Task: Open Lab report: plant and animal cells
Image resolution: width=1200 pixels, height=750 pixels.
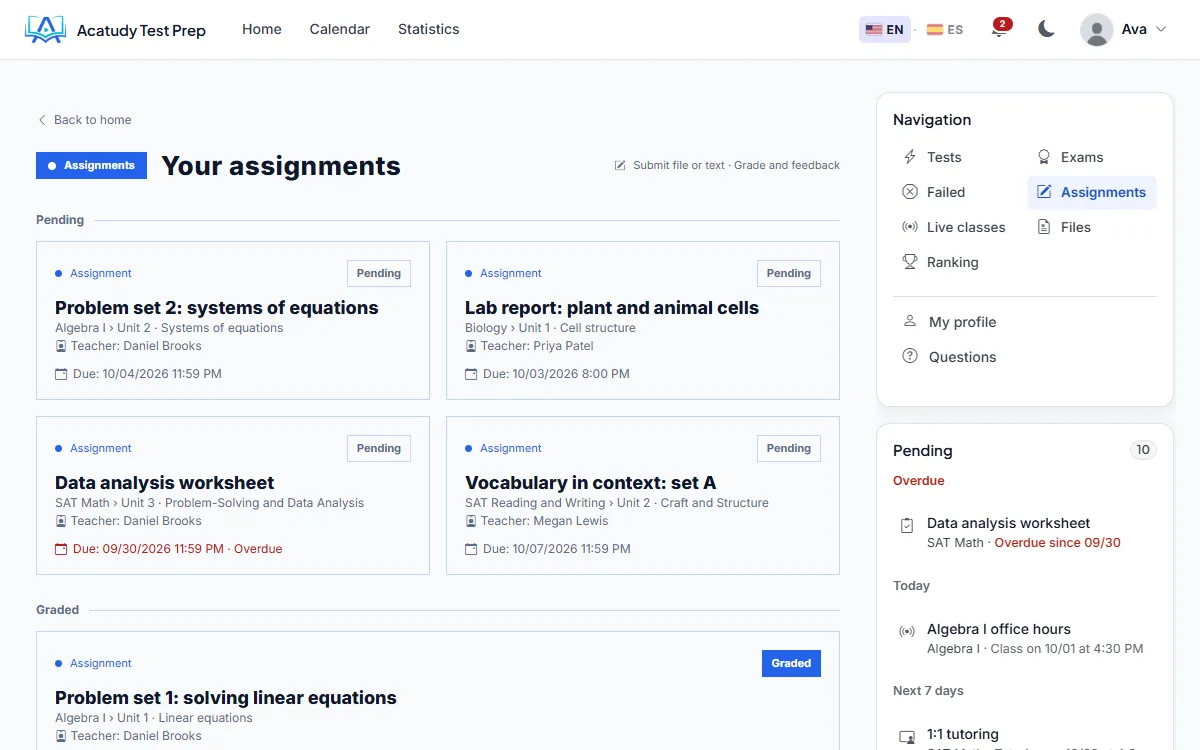Action: (612, 308)
